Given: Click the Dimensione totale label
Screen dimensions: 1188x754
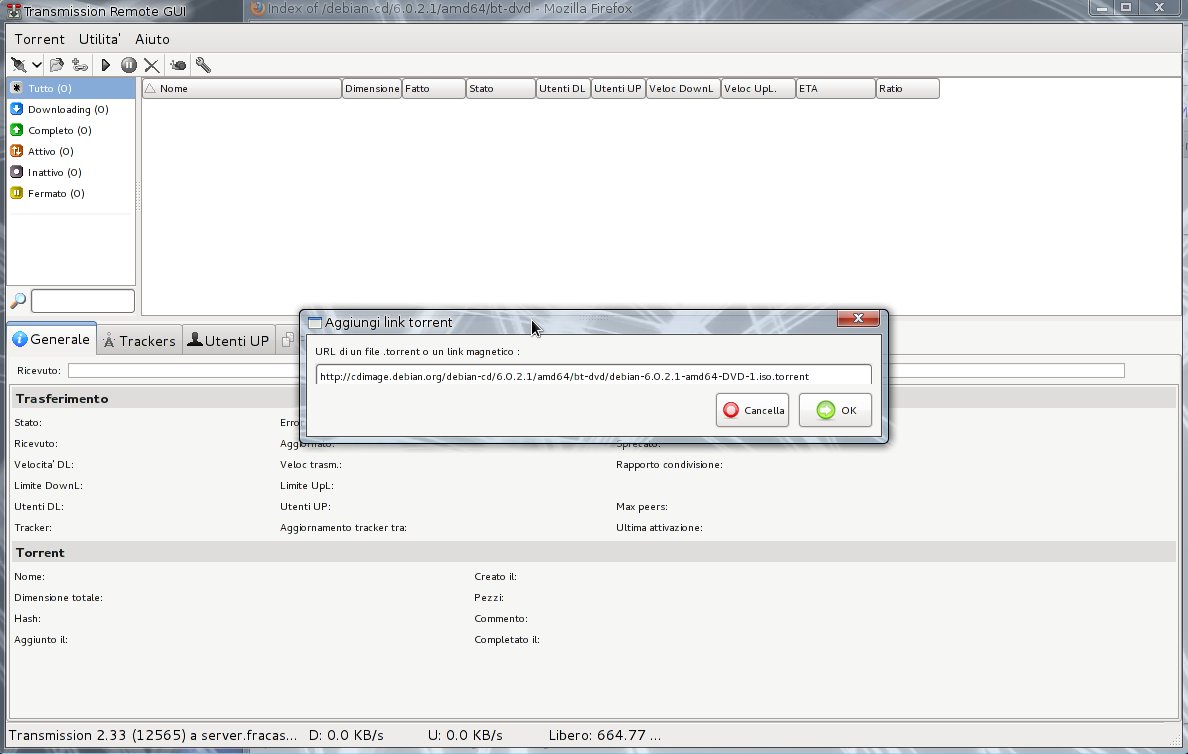Looking at the screenshot, I should pos(58,598).
